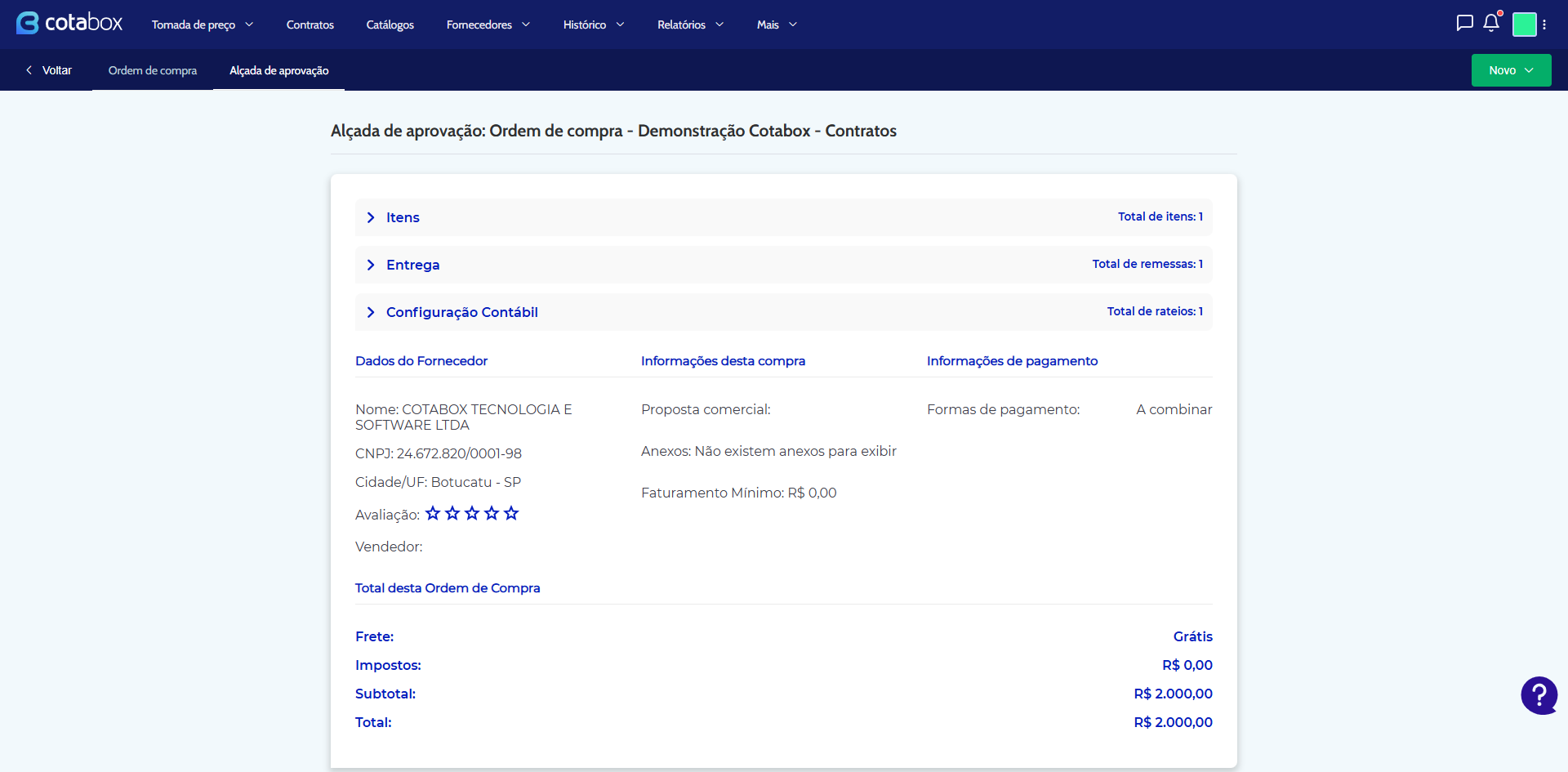Open the Mais dropdown menu
Screen dimensions: 1568x772
[x=777, y=25]
